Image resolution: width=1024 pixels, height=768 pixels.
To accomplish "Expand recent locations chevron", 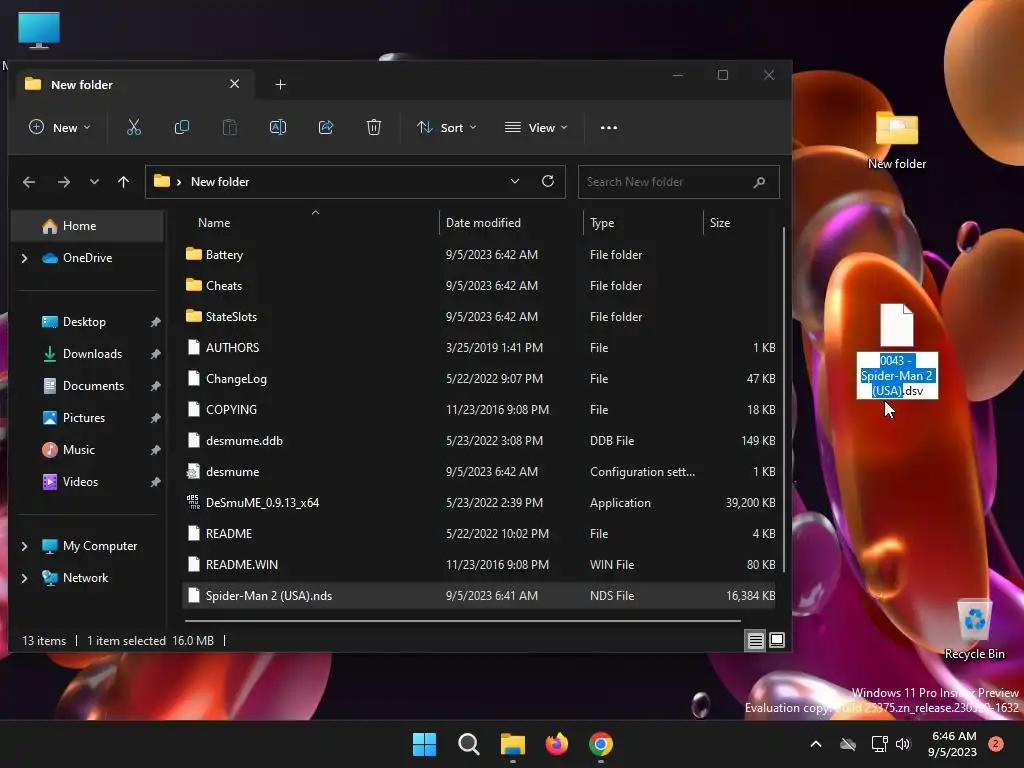I will click(94, 182).
